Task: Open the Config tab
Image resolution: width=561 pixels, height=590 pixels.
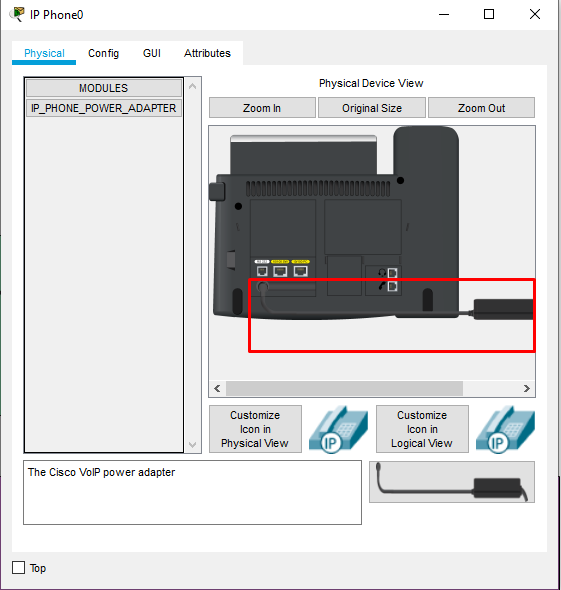Action: coord(103,53)
